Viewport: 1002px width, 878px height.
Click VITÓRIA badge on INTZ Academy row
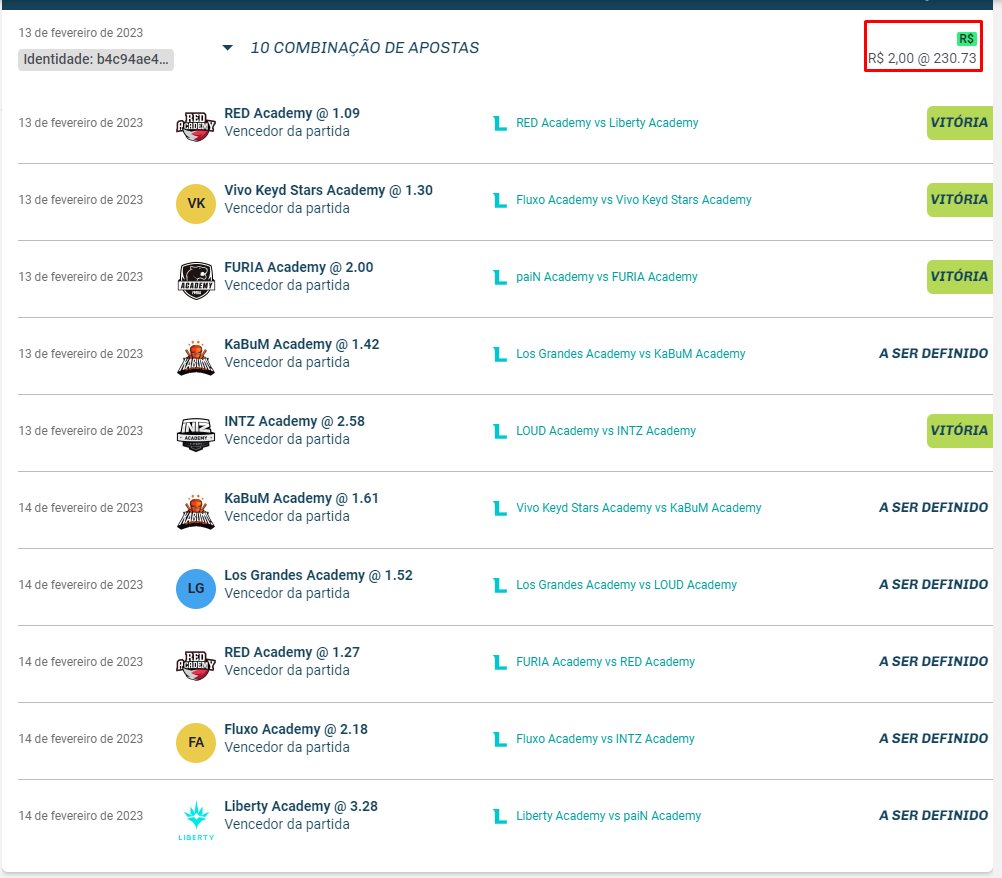959,431
